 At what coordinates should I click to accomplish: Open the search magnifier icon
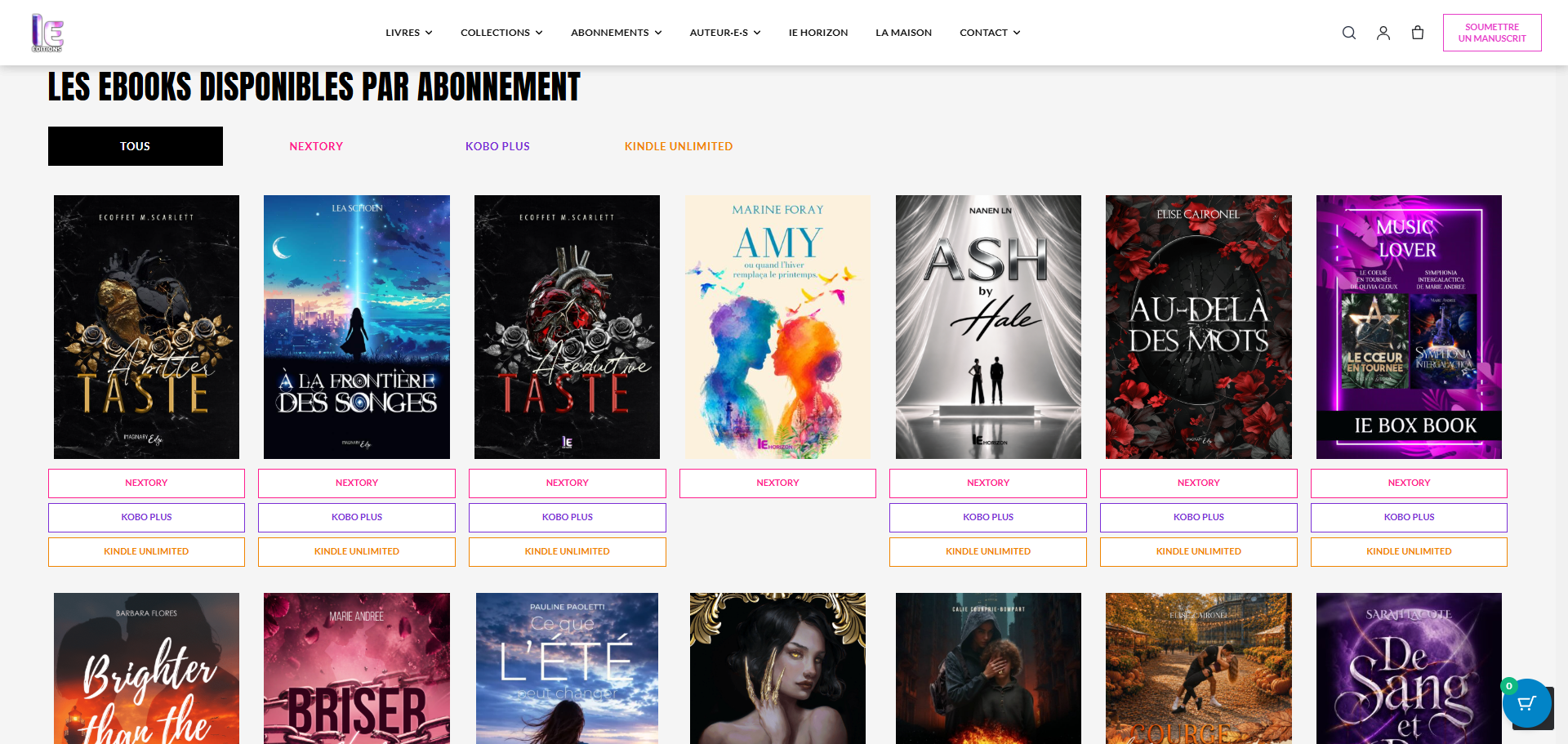[1349, 33]
